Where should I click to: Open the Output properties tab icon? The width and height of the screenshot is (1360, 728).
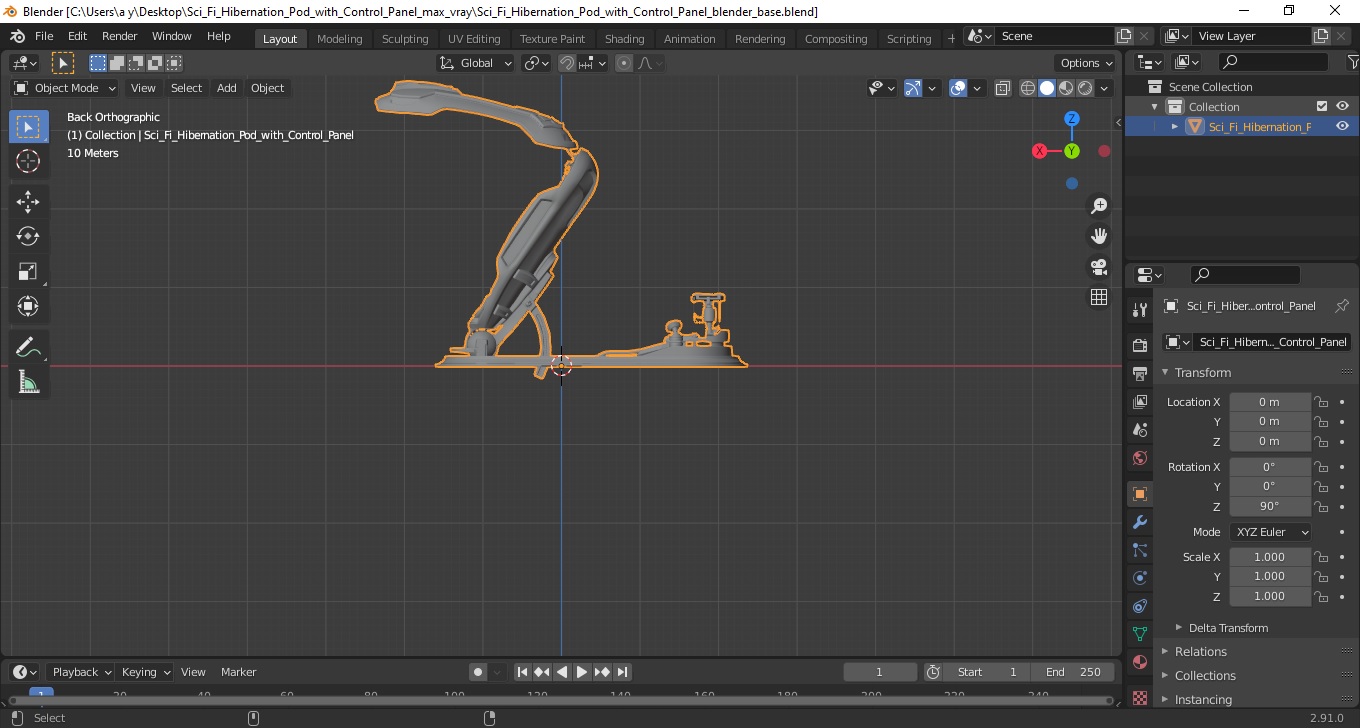pos(1139,374)
